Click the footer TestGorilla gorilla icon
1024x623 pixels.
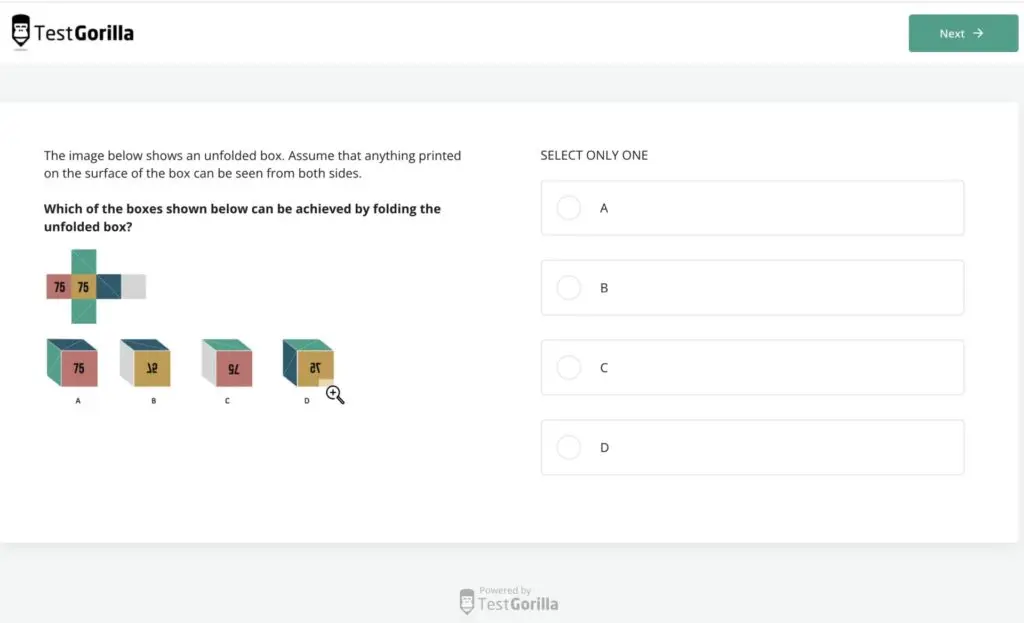click(x=467, y=601)
